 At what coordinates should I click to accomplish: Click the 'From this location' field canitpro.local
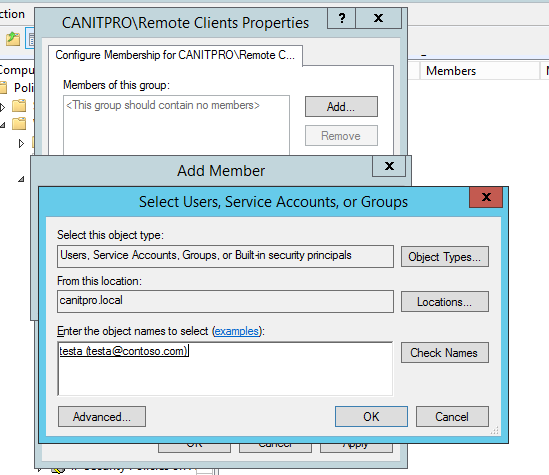coord(225,301)
